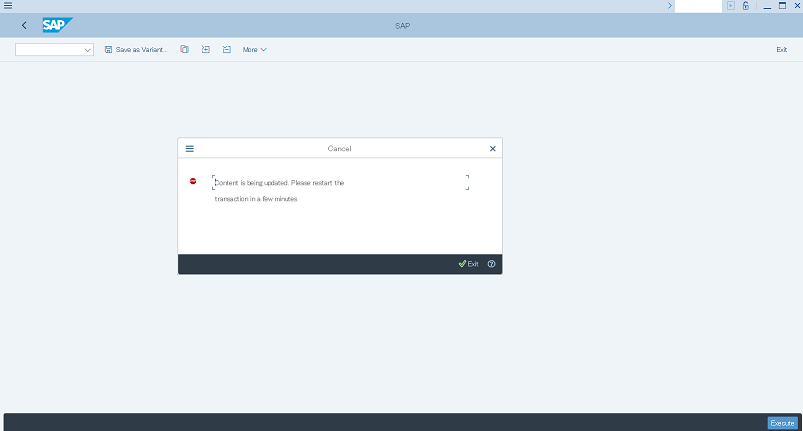Open the variant dropdown field
Image resolution: width=803 pixels, height=431 pixels.
pyautogui.click(x=54, y=50)
